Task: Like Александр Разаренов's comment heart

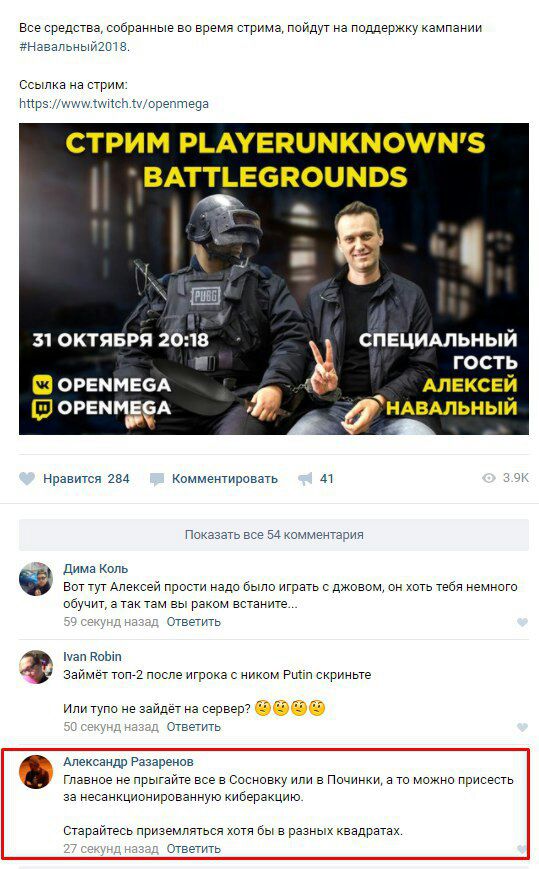Action: pyautogui.click(x=521, y=849)
